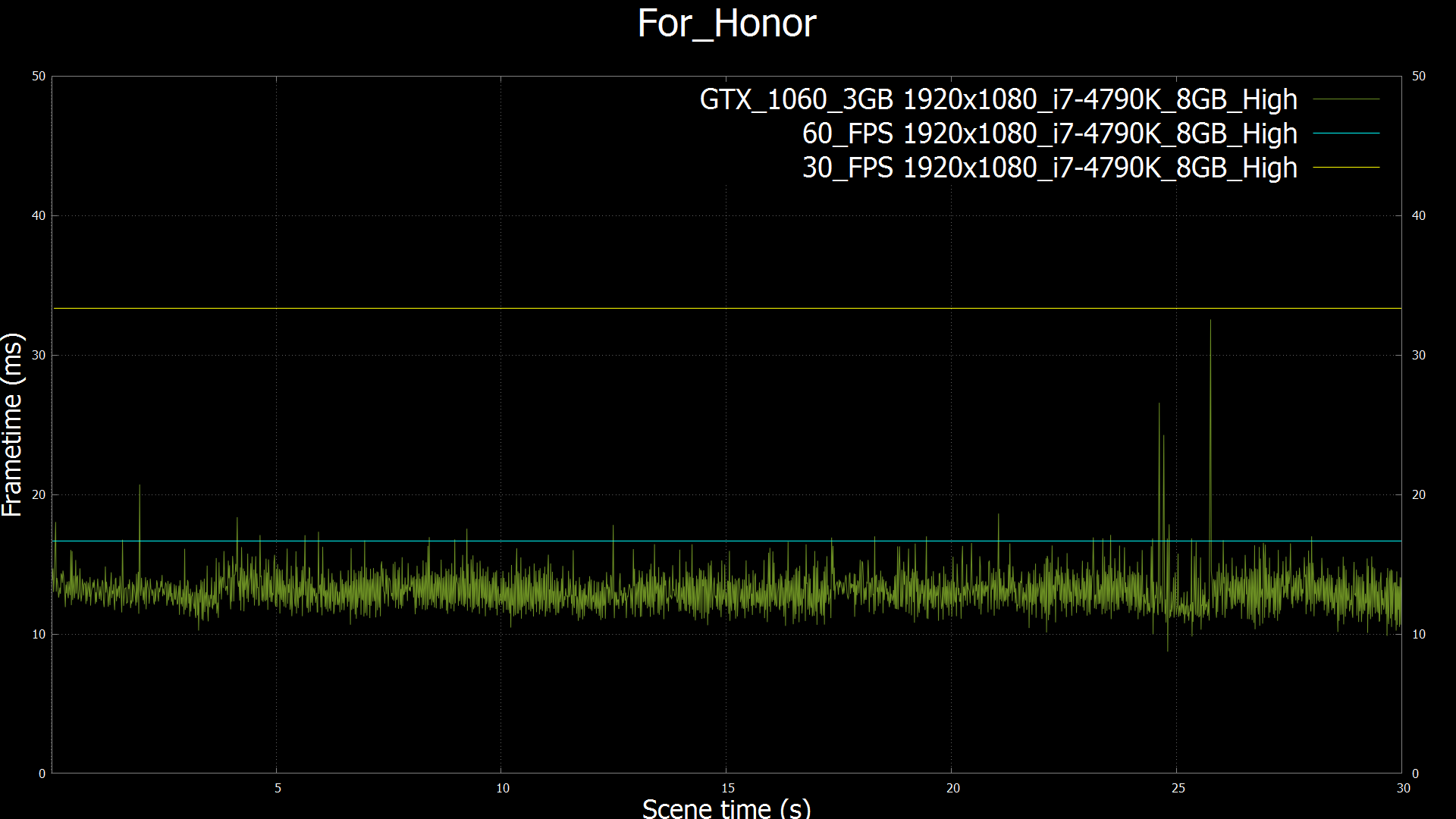Click the x-axis tick label 25
The width and height of the screenshot is (1456, 819).
coord(1178,789)
